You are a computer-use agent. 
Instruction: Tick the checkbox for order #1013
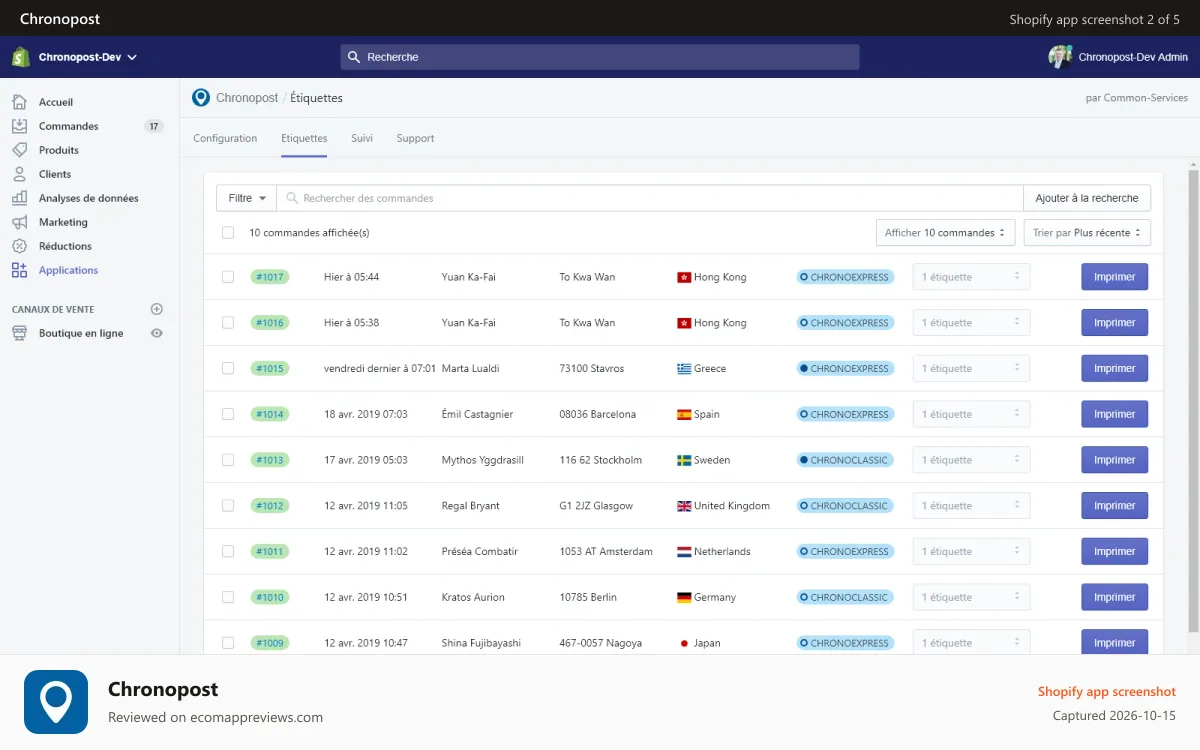pos(228,460)
